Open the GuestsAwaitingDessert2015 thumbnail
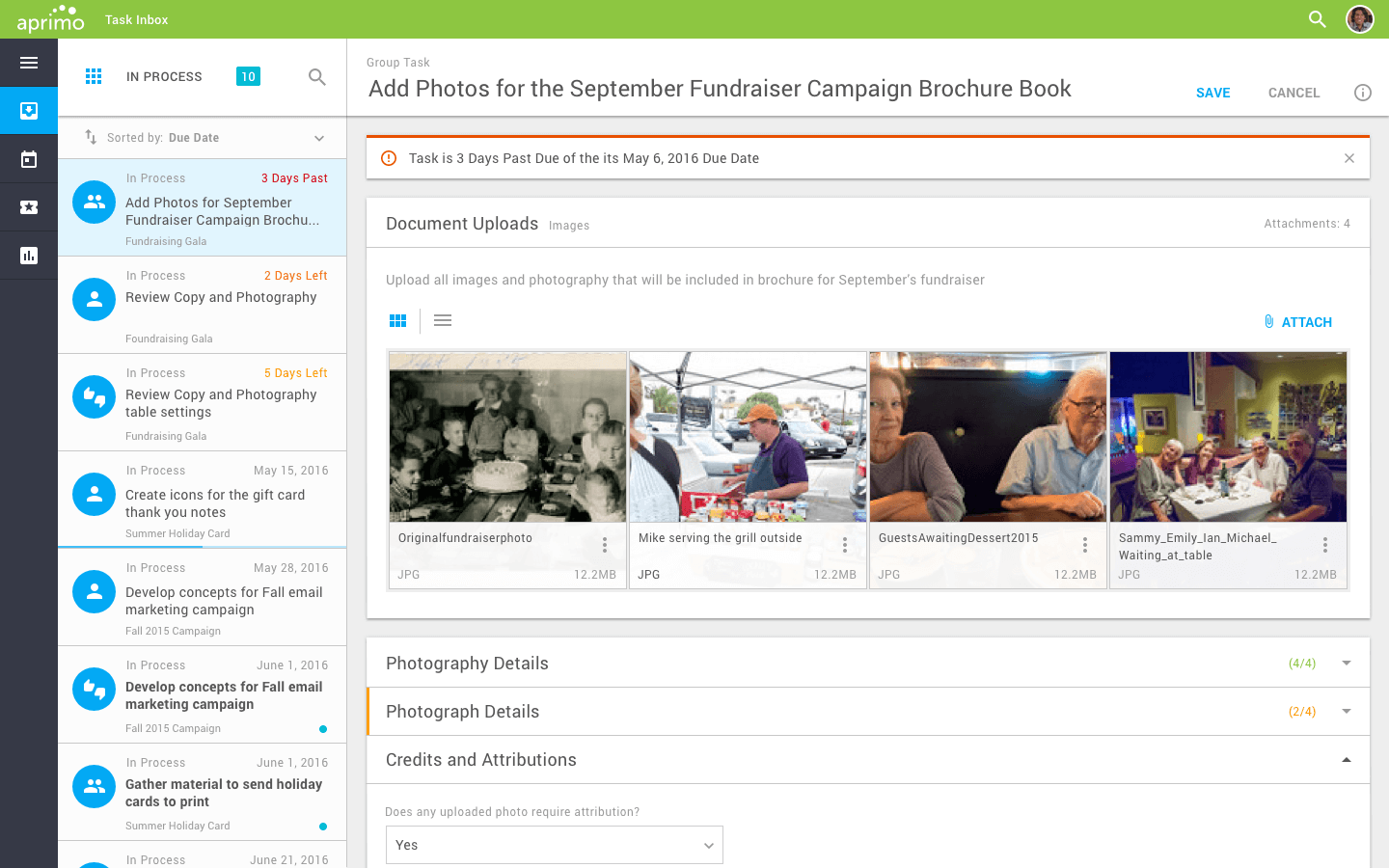This screenshot has width=1389, height=868. pos(988,437)
